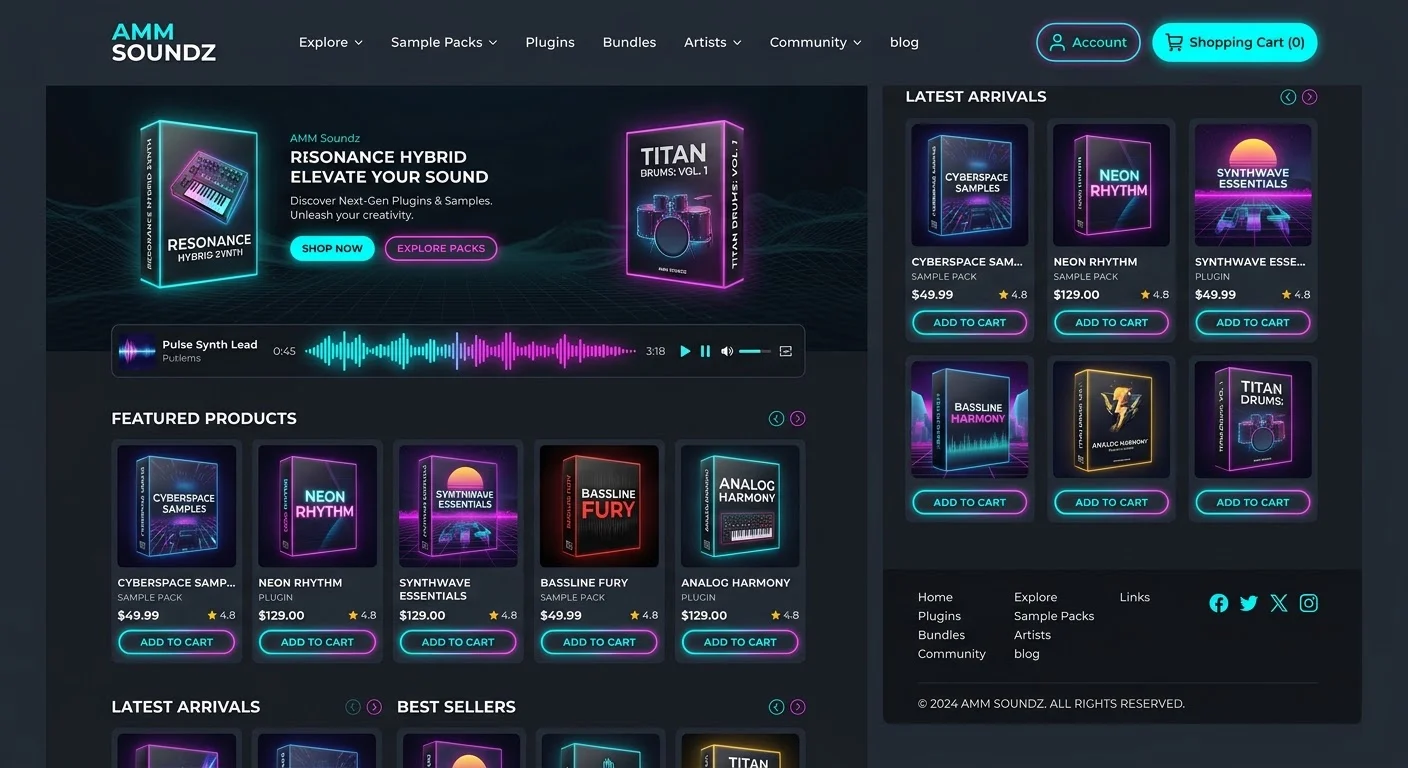Expand the Explore menu
The width and height of the screenshot is (1408, 768).
(331, 42)
